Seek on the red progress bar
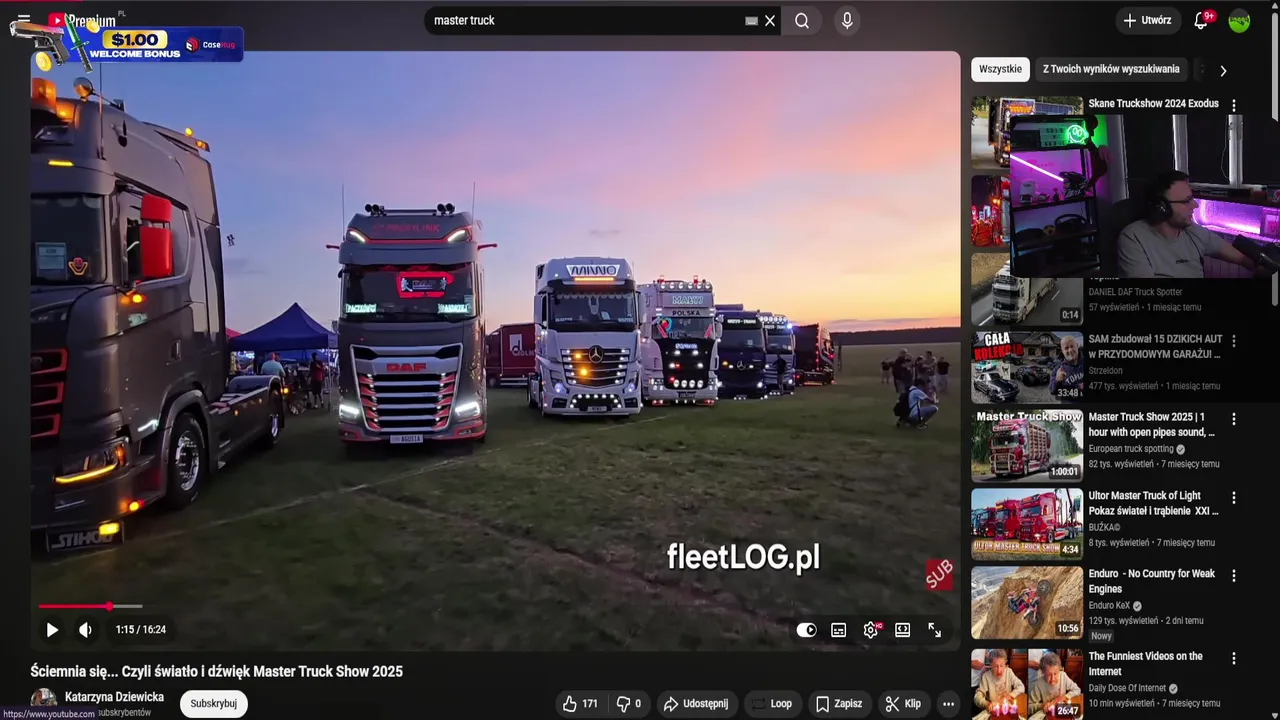The height and width of the screenshot is (720, 1280). (74, 606)
